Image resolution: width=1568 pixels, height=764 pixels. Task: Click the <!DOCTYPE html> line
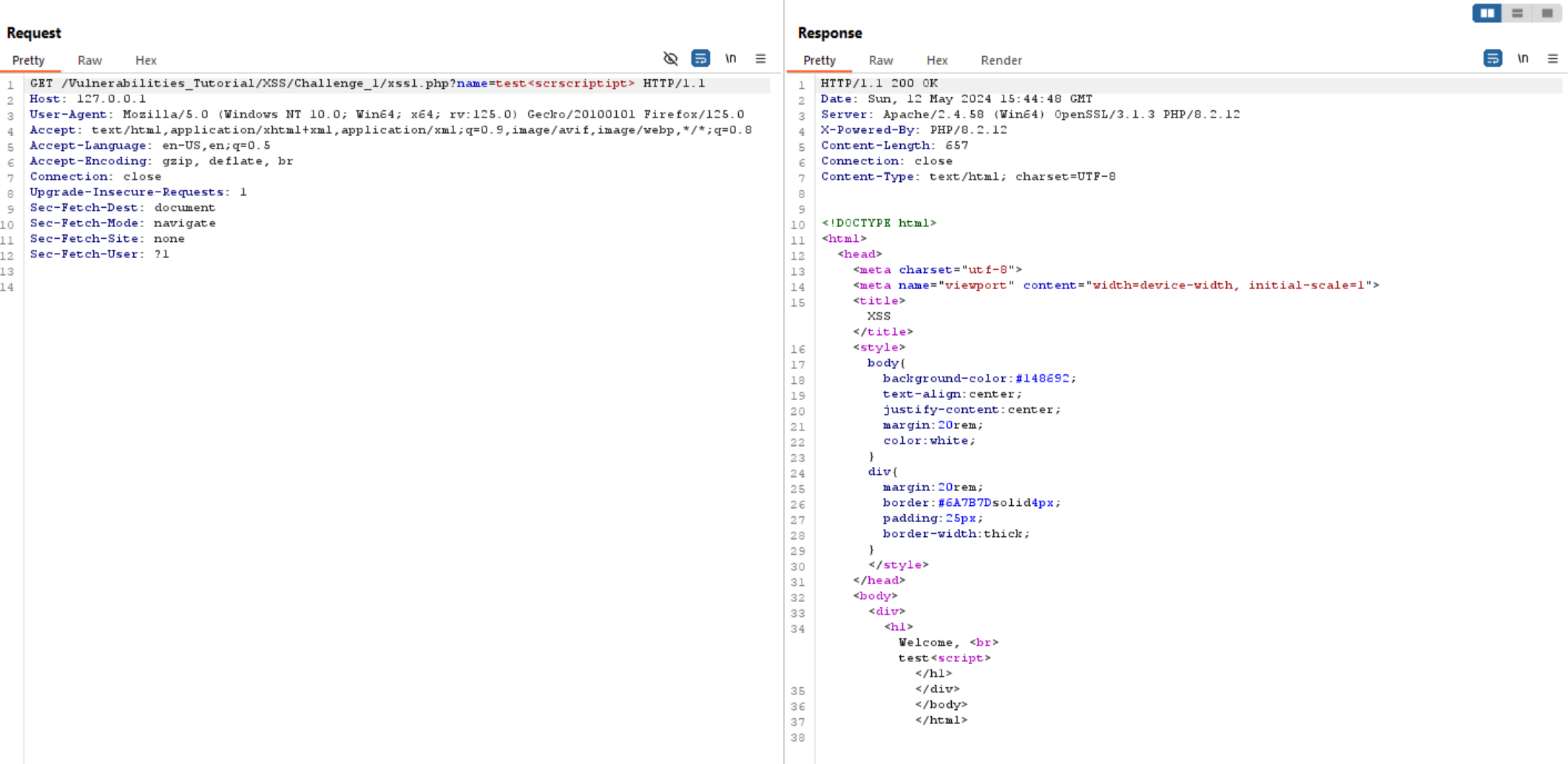(x=879, y=223)
